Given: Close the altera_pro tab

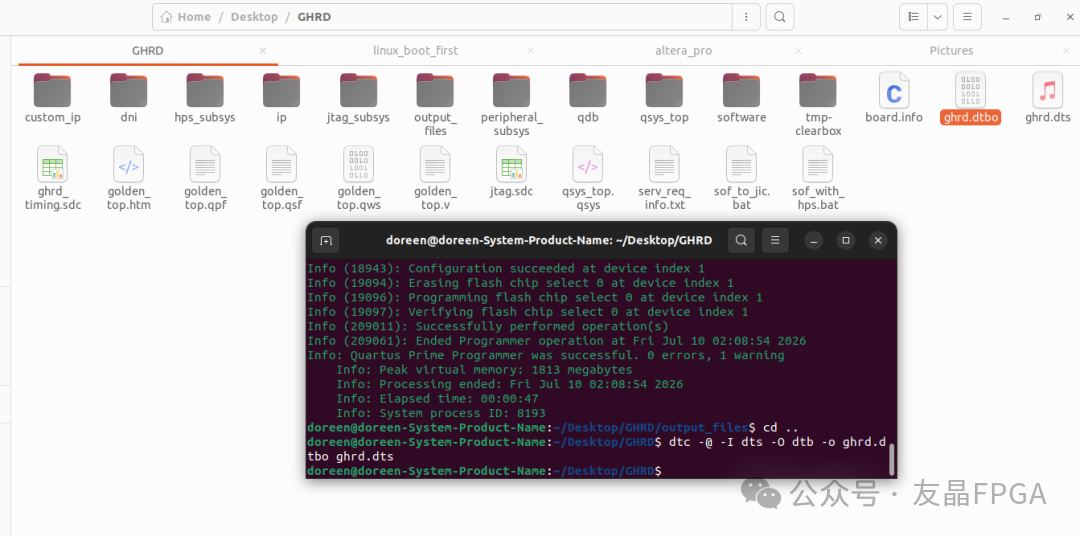Looking at the screenshot, I should click(798, 51).
